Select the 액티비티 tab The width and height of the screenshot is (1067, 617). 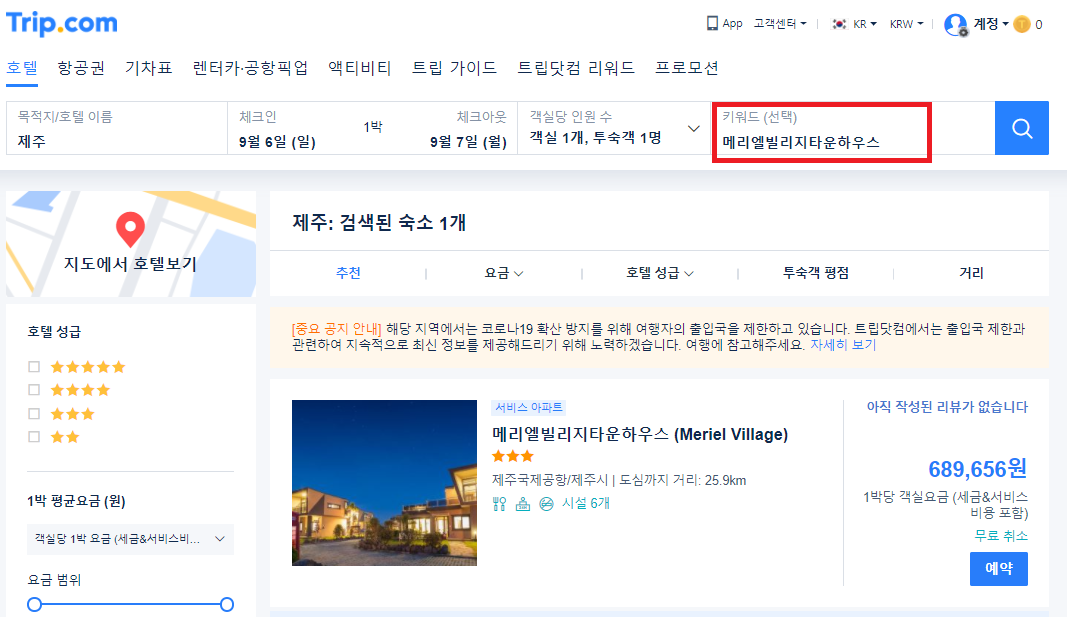pos(360,68)
